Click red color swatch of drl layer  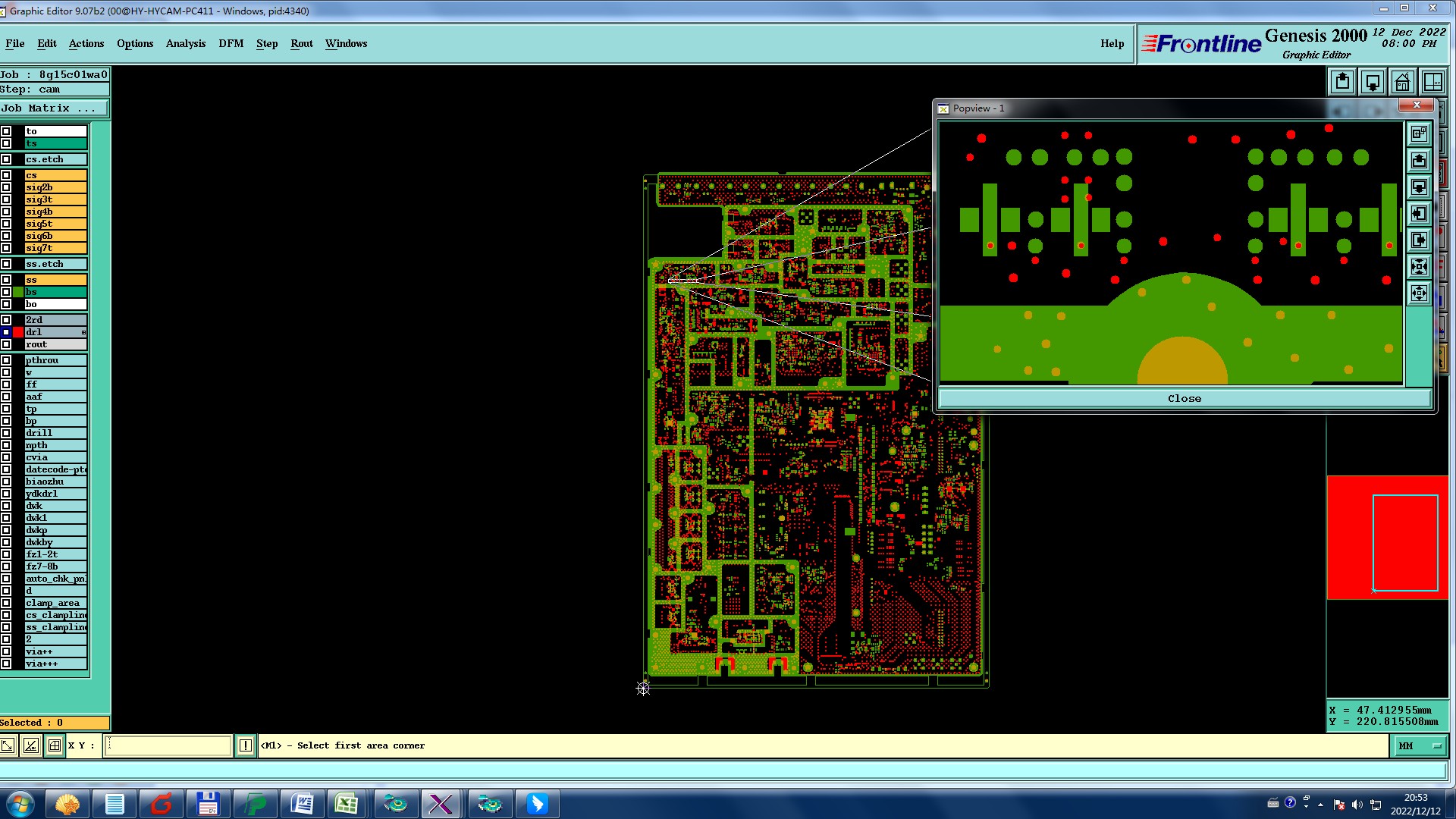point(18,332)
